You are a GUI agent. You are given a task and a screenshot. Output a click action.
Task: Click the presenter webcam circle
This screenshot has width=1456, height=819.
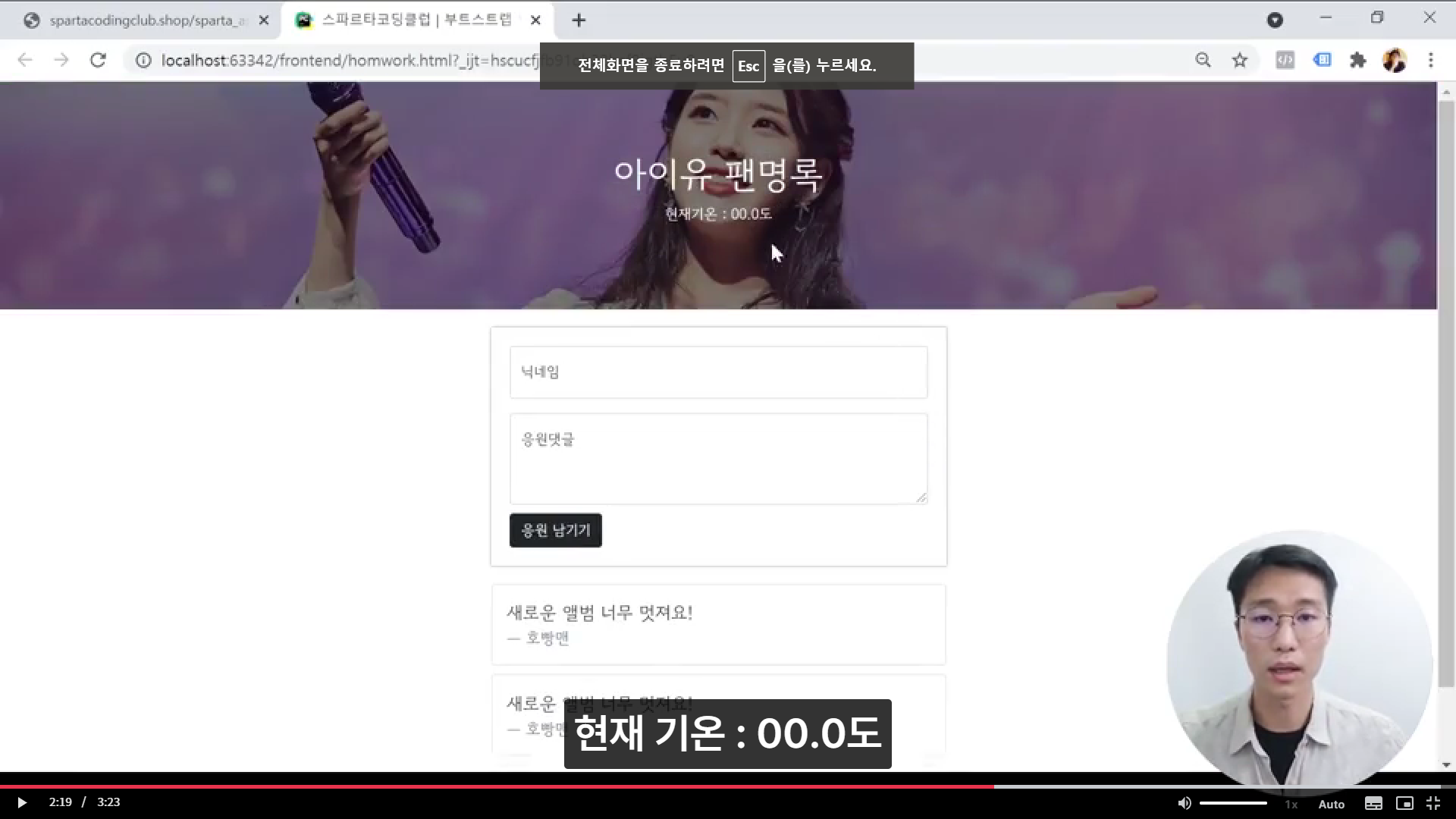click(x=1299, y=662)
